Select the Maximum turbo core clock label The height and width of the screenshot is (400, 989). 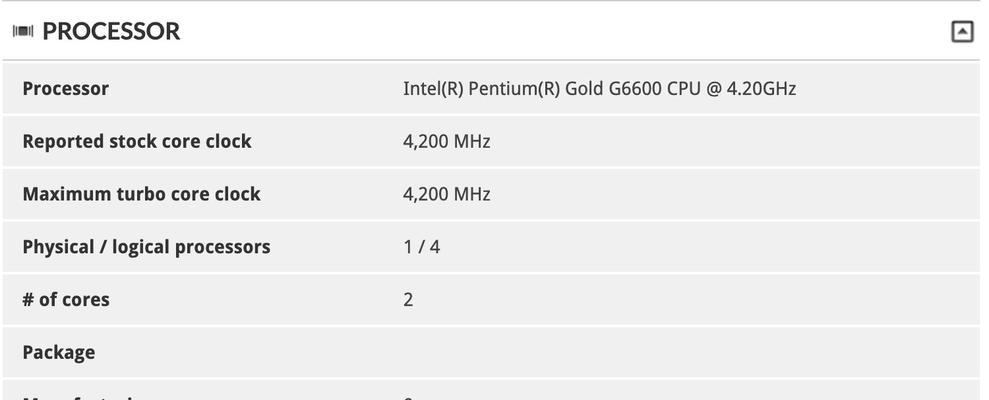141,194
